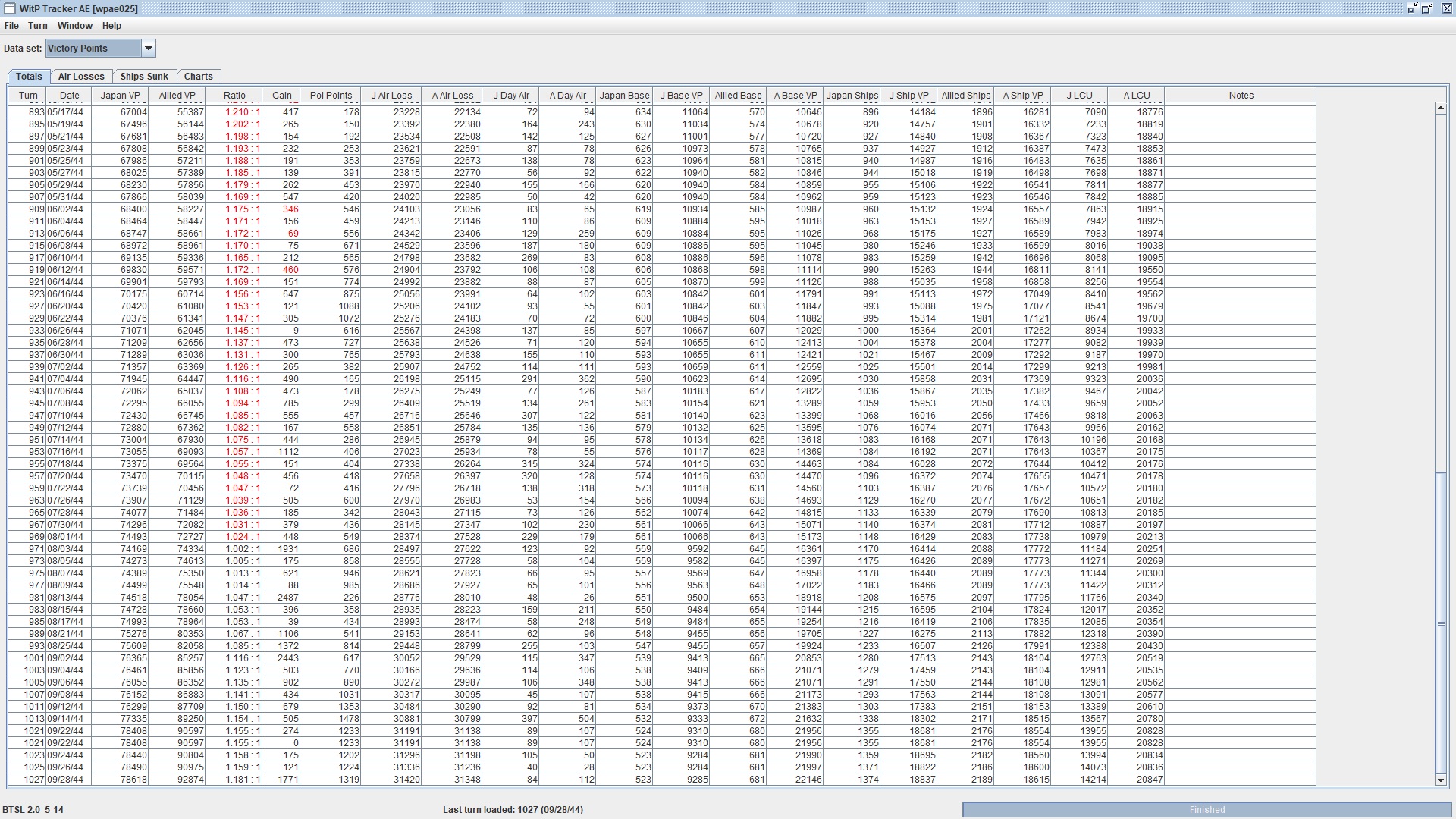
Task: Click the vertical scrollbar thumb
Action: 1440,623
